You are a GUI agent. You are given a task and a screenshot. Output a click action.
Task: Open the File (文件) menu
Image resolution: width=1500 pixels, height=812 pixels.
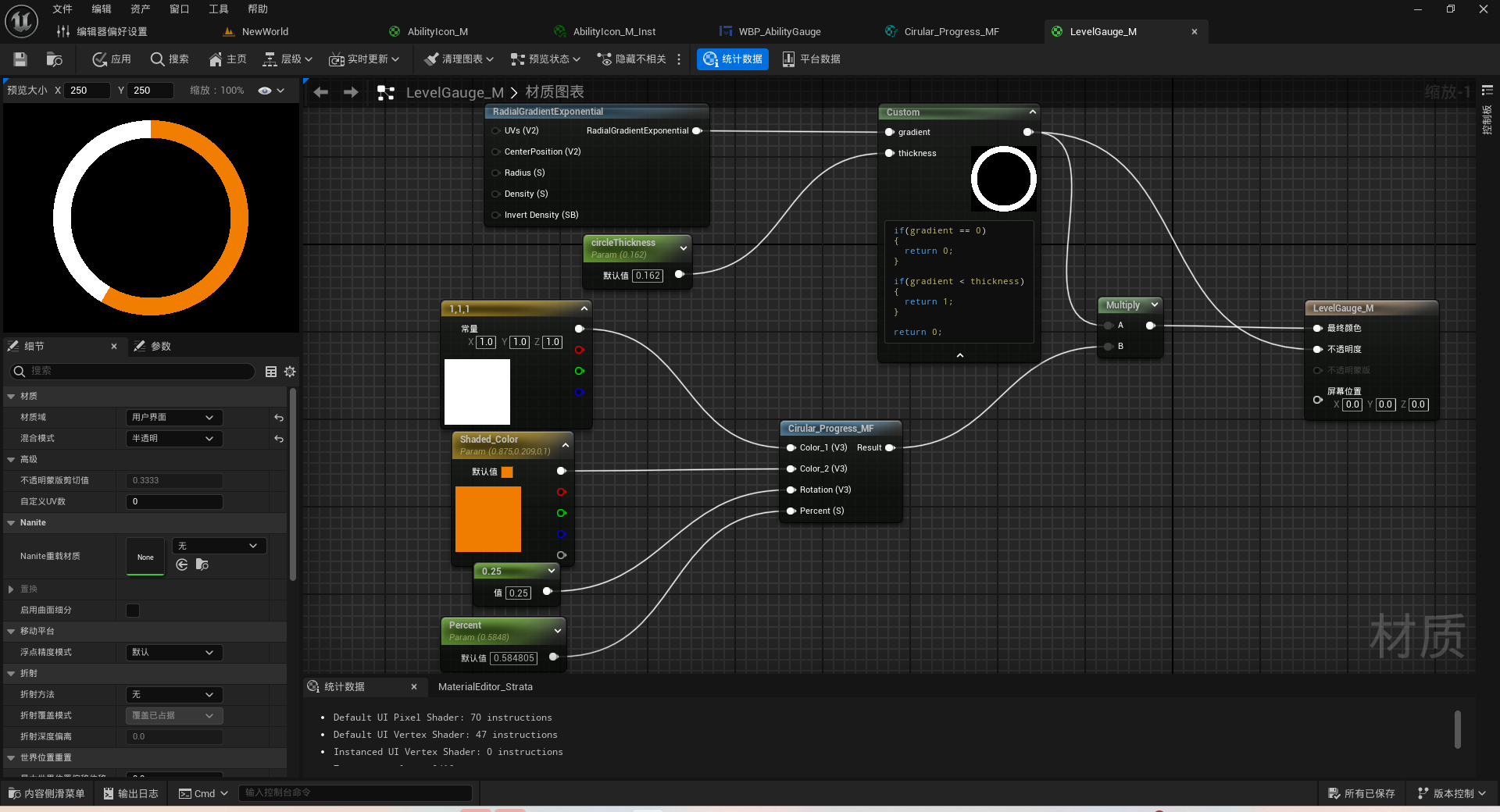click(x=62, y=9)
